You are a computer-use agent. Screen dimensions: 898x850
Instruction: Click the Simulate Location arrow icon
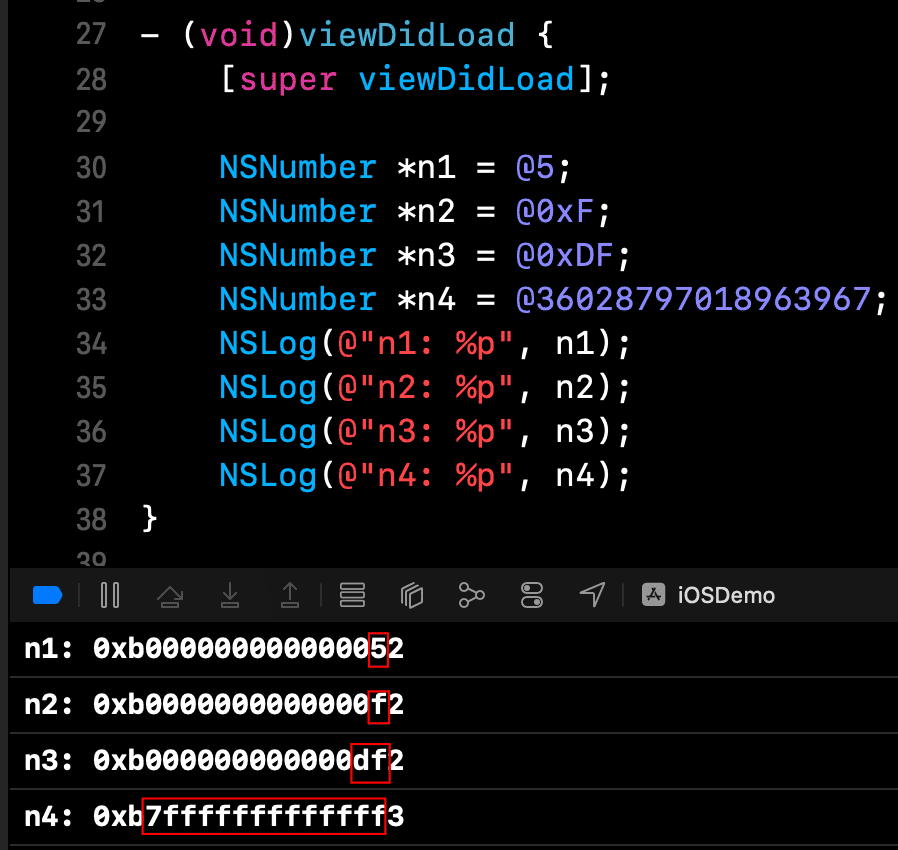(x=592, y=596)
